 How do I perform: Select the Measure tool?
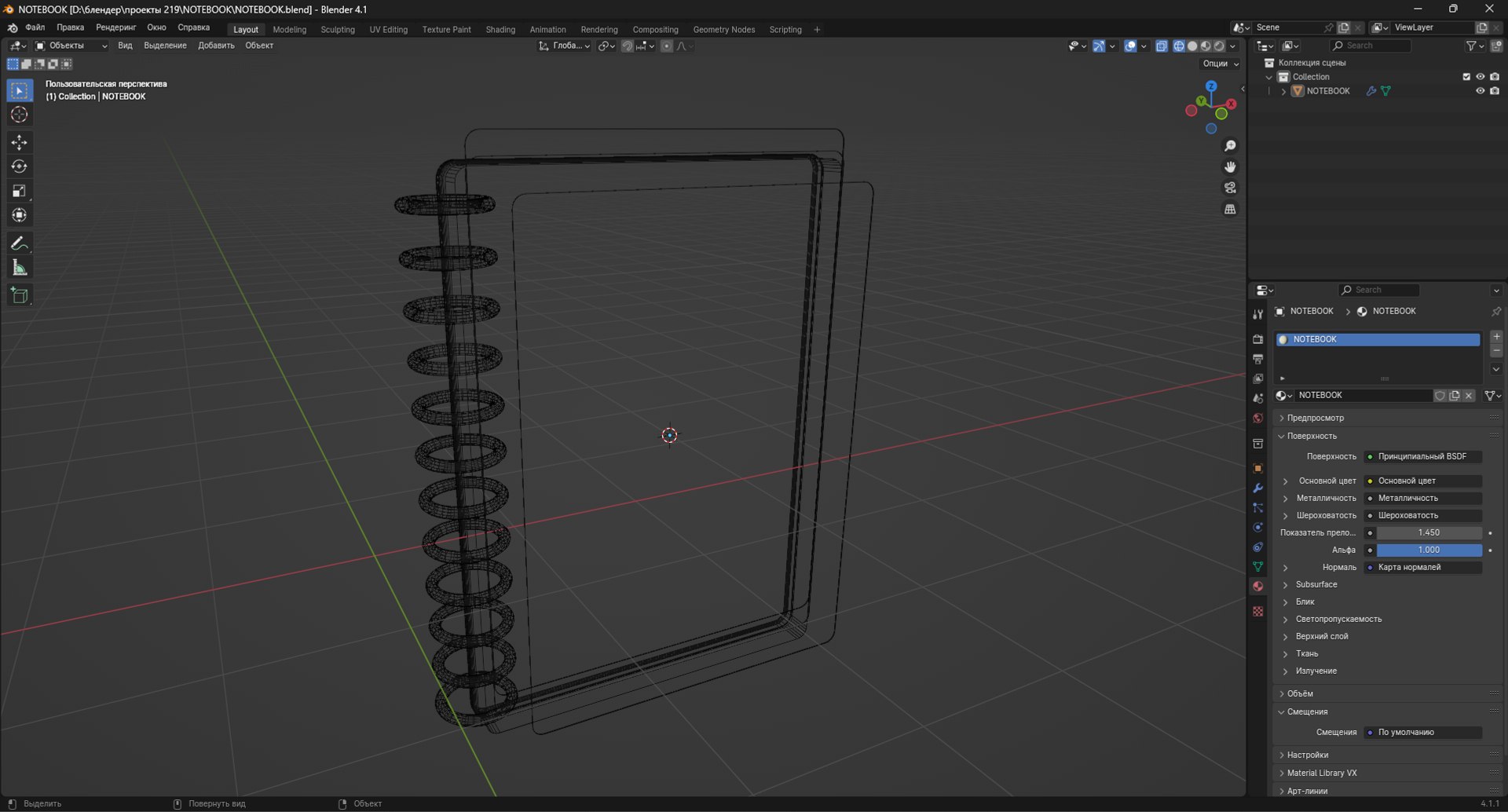coord(20,268)
